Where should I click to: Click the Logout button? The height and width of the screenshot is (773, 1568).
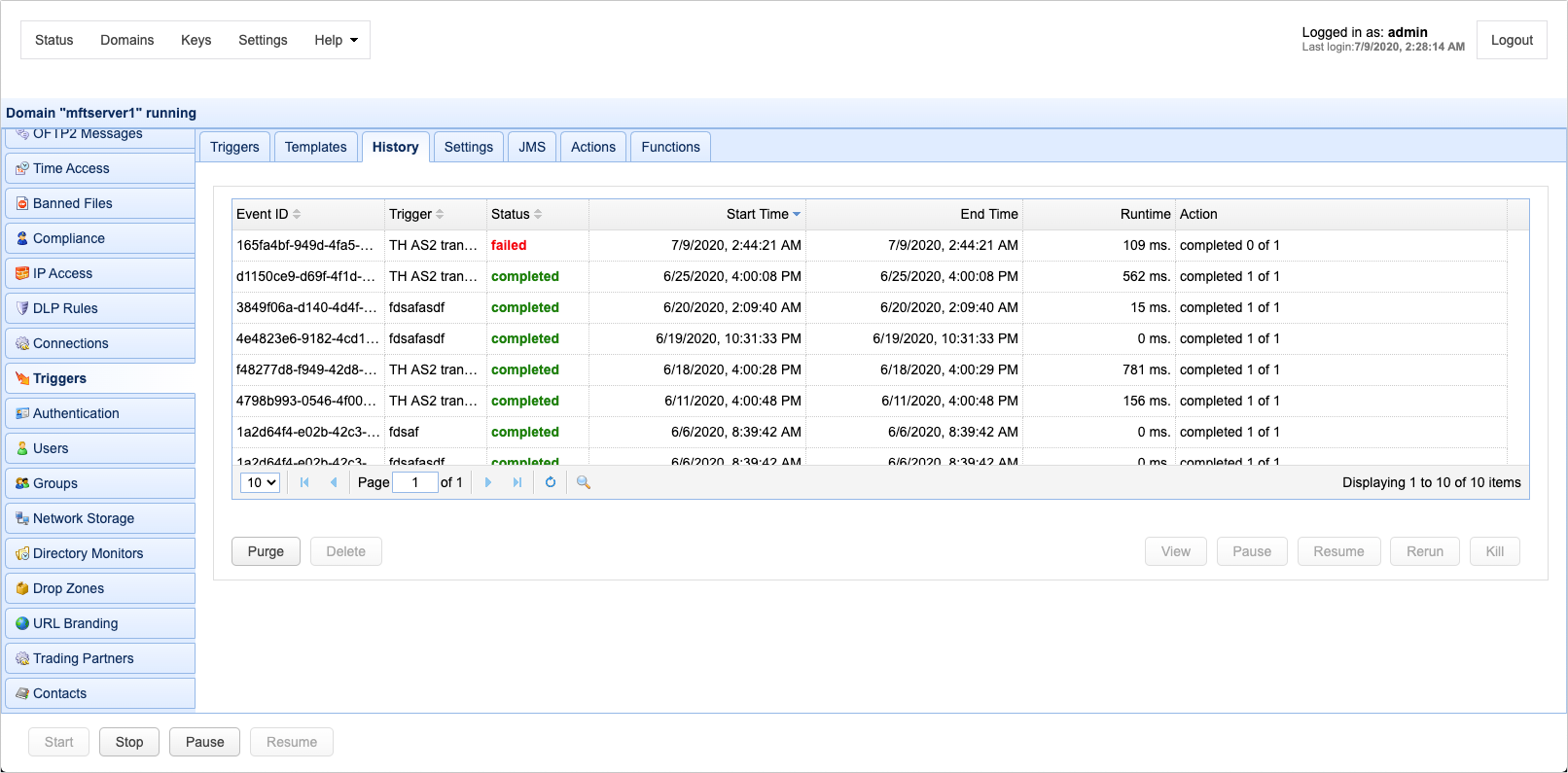[1512, 40]
